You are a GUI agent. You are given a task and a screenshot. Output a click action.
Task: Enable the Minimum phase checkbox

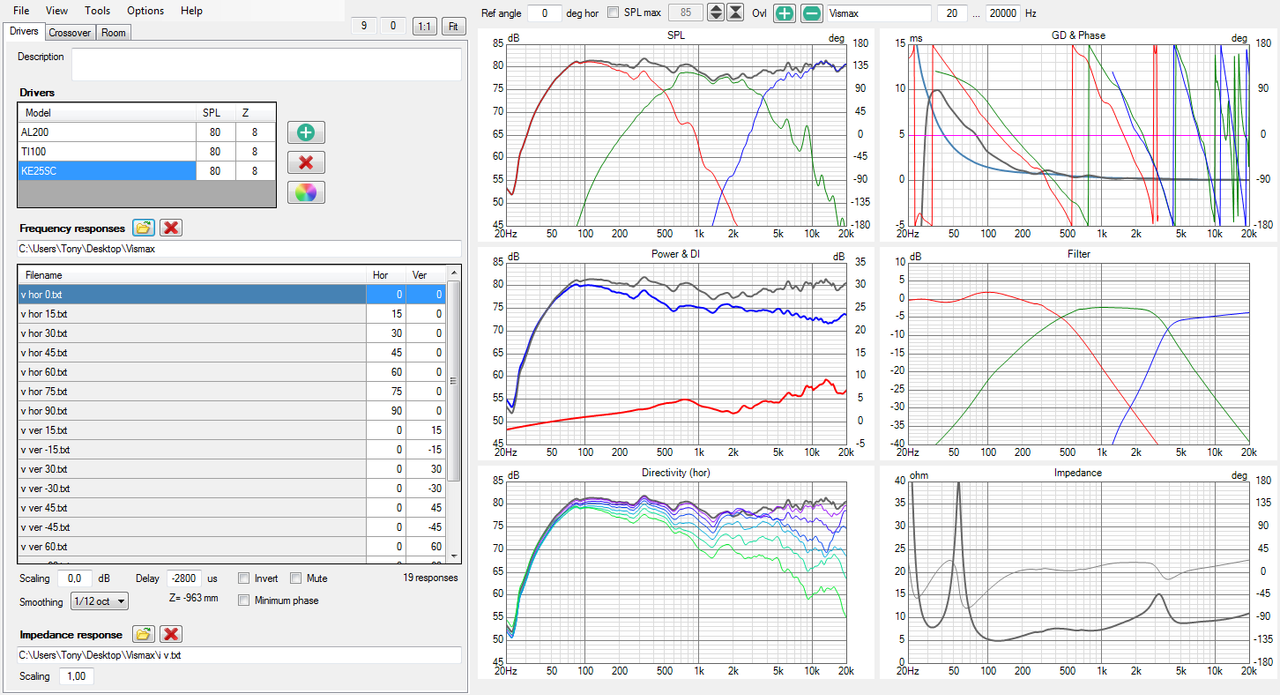tap(244, 600)
